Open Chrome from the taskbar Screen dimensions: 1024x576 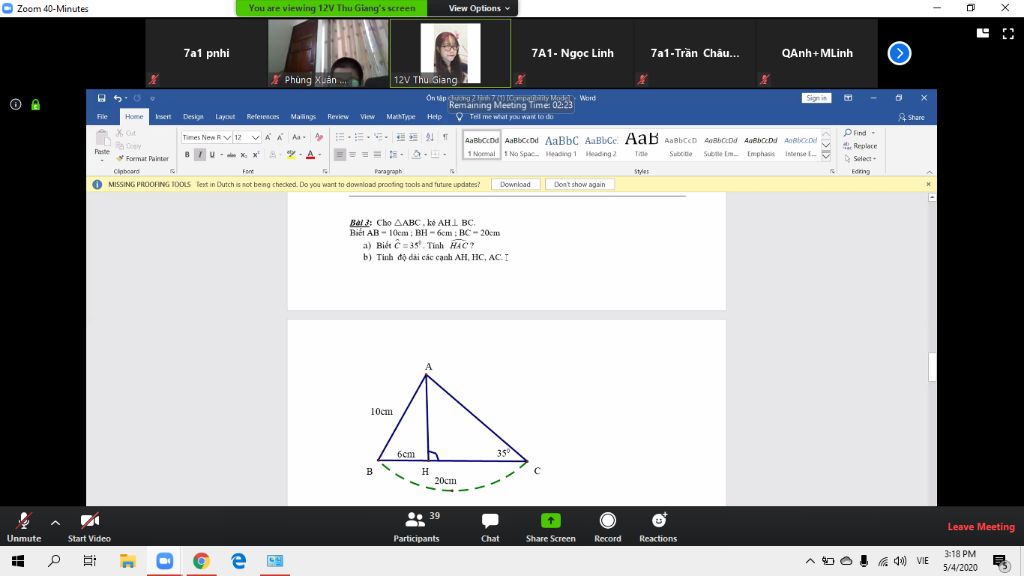201,561
